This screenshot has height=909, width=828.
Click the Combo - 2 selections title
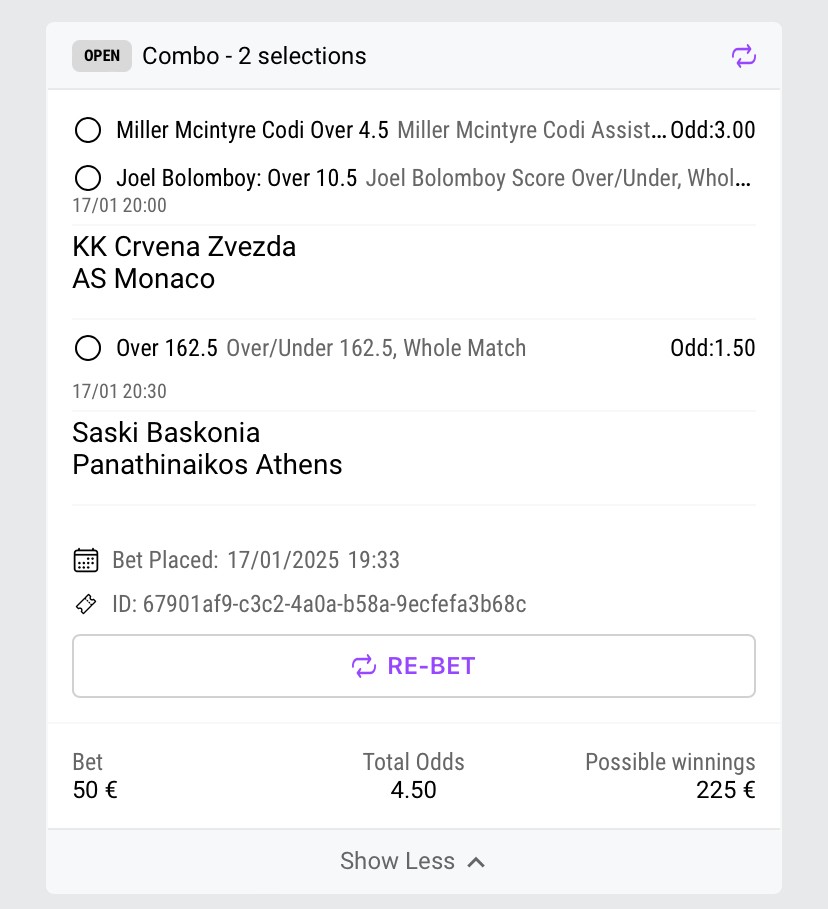[254, 56]
